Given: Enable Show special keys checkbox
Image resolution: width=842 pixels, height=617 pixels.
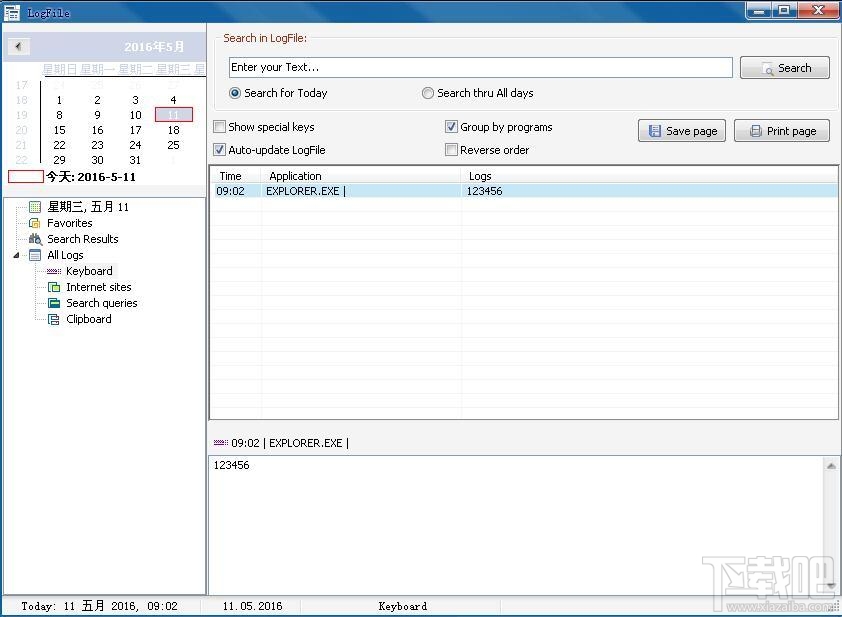Looking at the screenshot, I should 220,127.
